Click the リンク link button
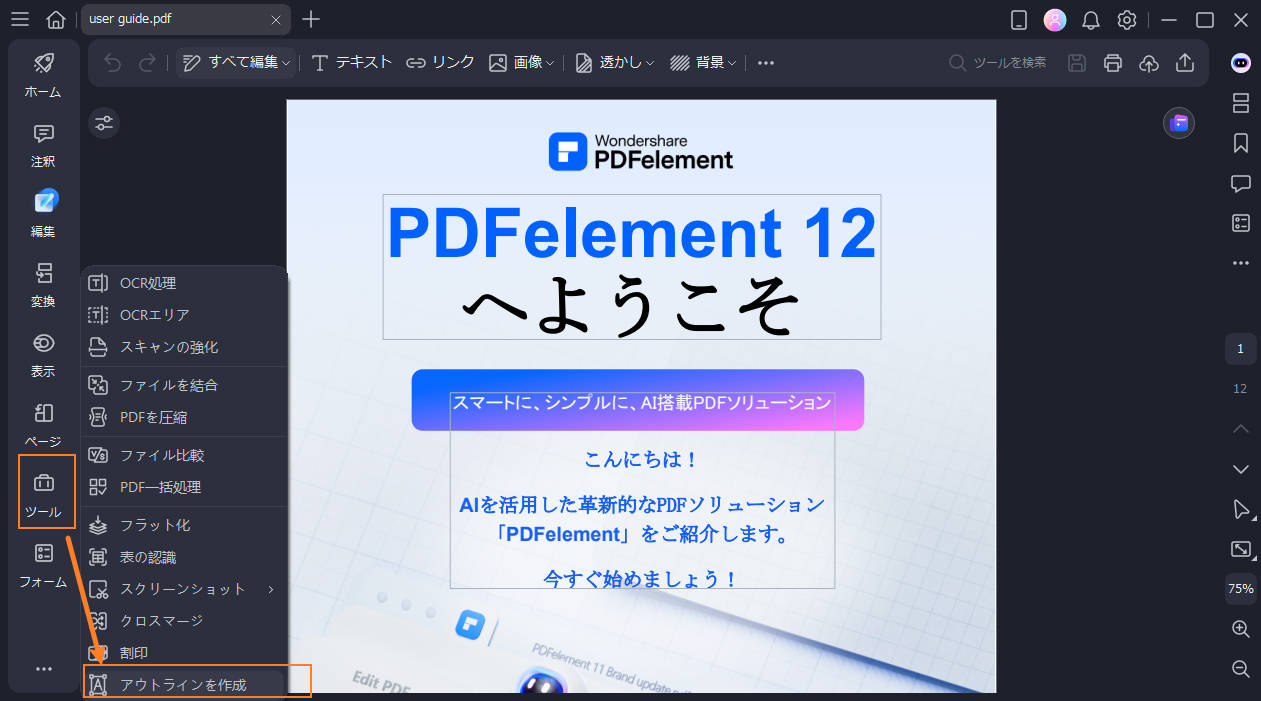Viewport: 1261px width, 701px height. [x=441, y=62]
